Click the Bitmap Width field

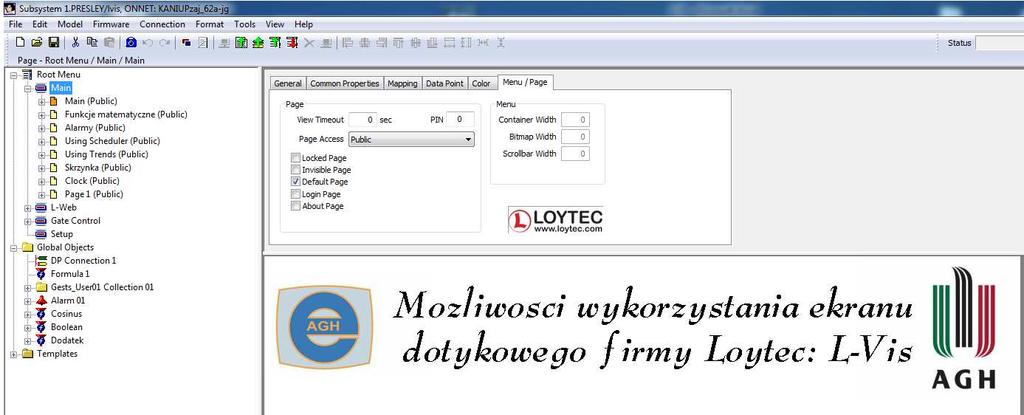tap(575, 137)
